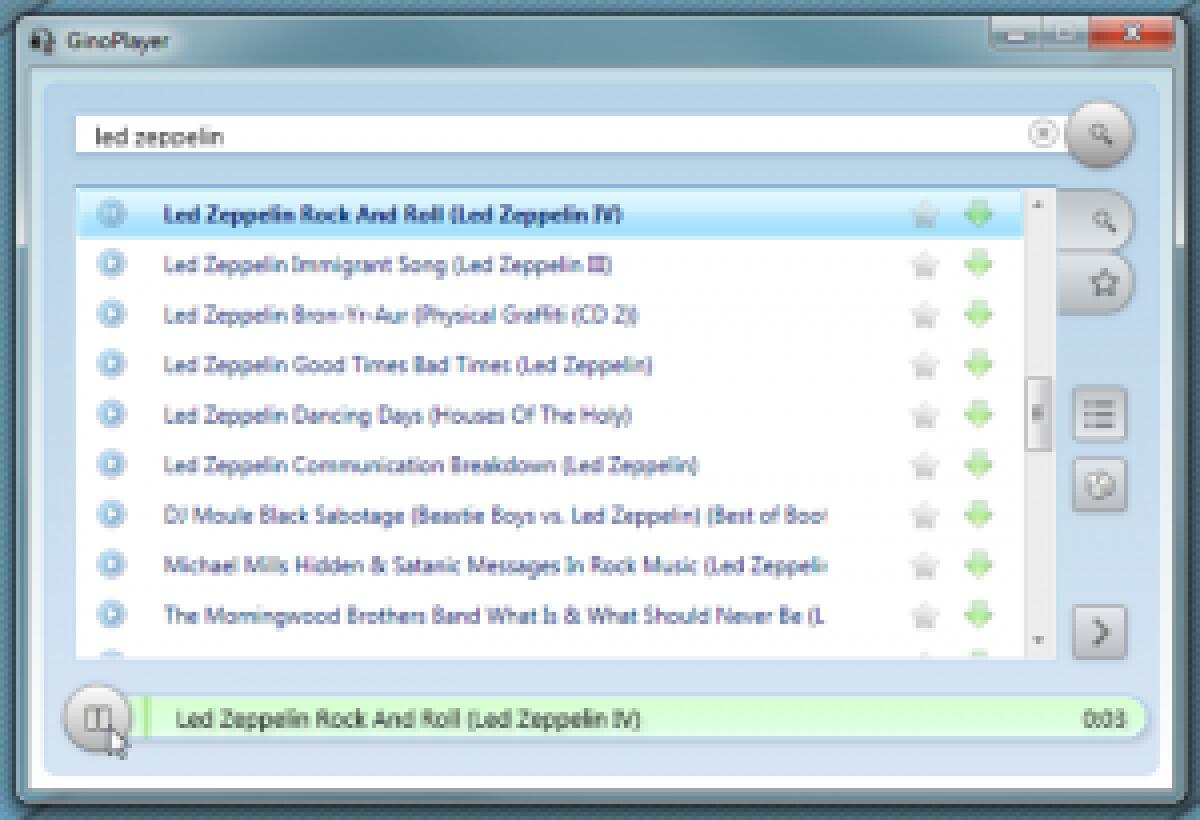Screen dimensions: 1200x820
Task: Select 'Michael Mills Hidden & Satanic Messages' text
Action: [x=495, y=565]
